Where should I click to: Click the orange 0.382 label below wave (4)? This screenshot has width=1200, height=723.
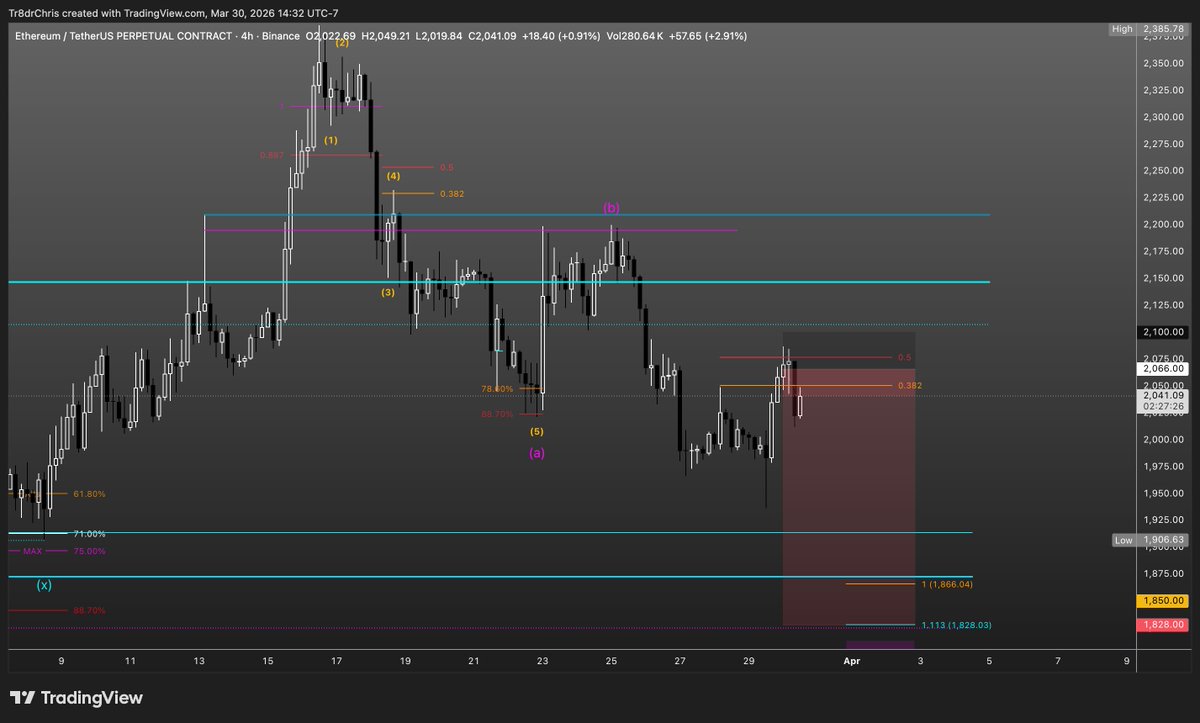click(451, 193)
